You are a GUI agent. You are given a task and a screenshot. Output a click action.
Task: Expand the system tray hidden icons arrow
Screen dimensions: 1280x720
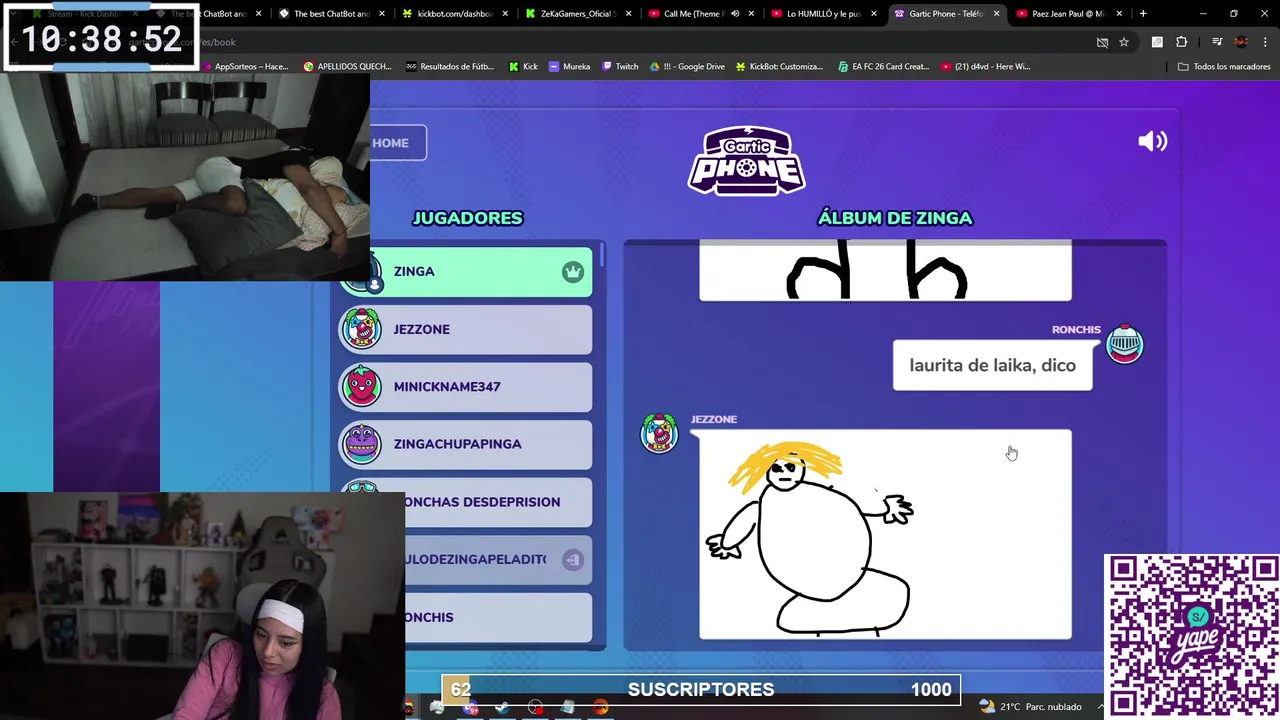coord(1101,707)
